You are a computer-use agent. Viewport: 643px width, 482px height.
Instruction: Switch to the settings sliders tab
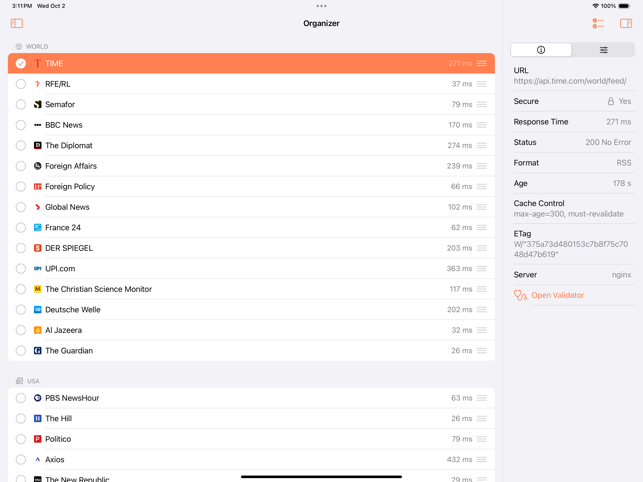(603, 50)
